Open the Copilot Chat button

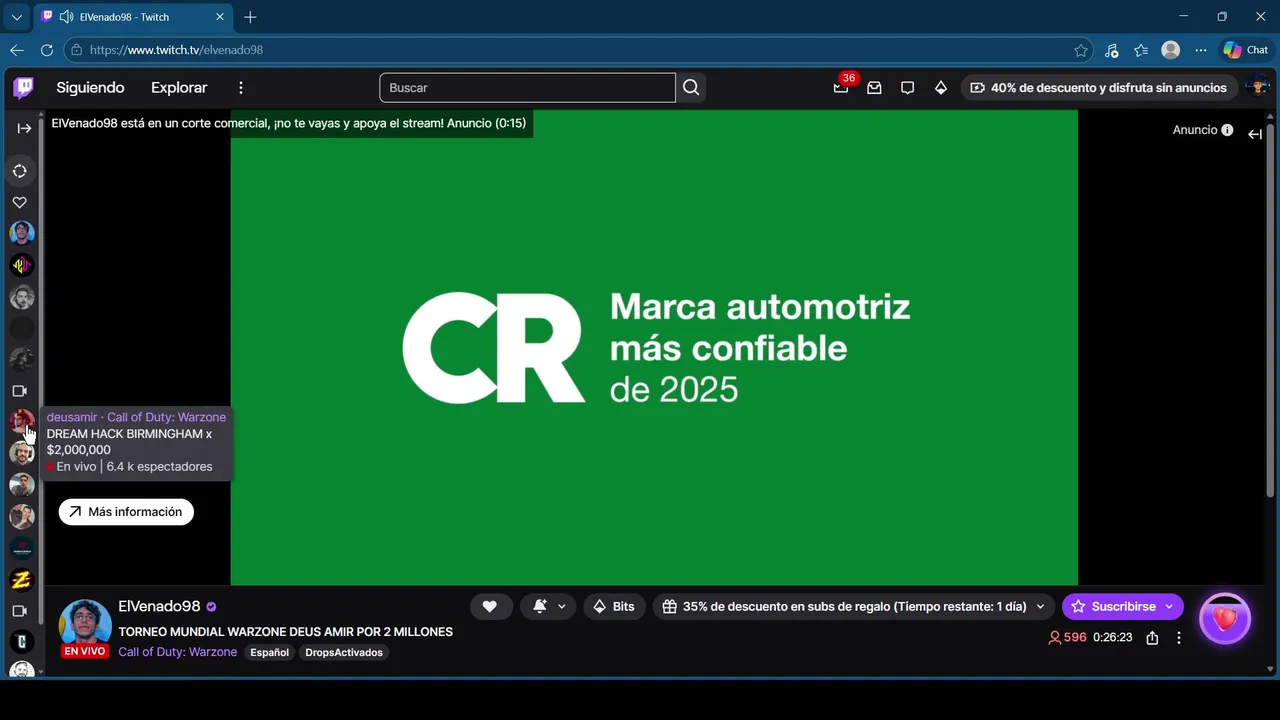click(1246, 50)
